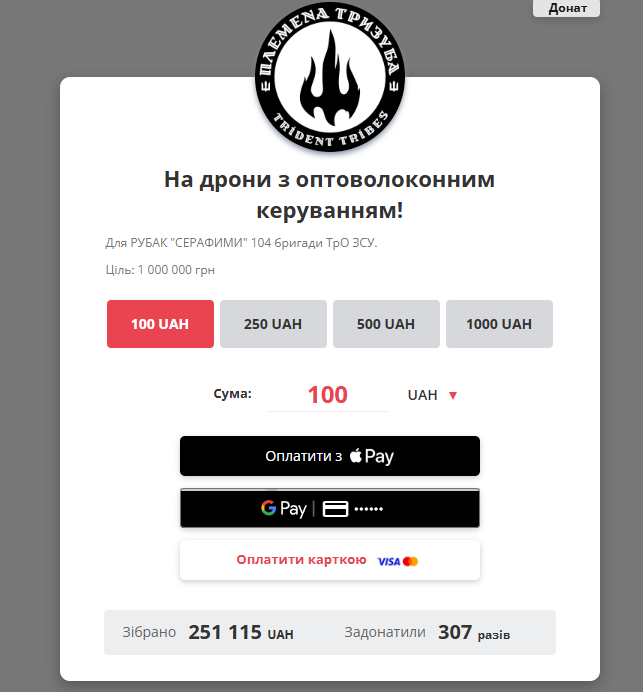The image size is (643, 692).
Task: Click the Trident Tribes round logo
Action: pyautogui.click(x=330, y=76)
